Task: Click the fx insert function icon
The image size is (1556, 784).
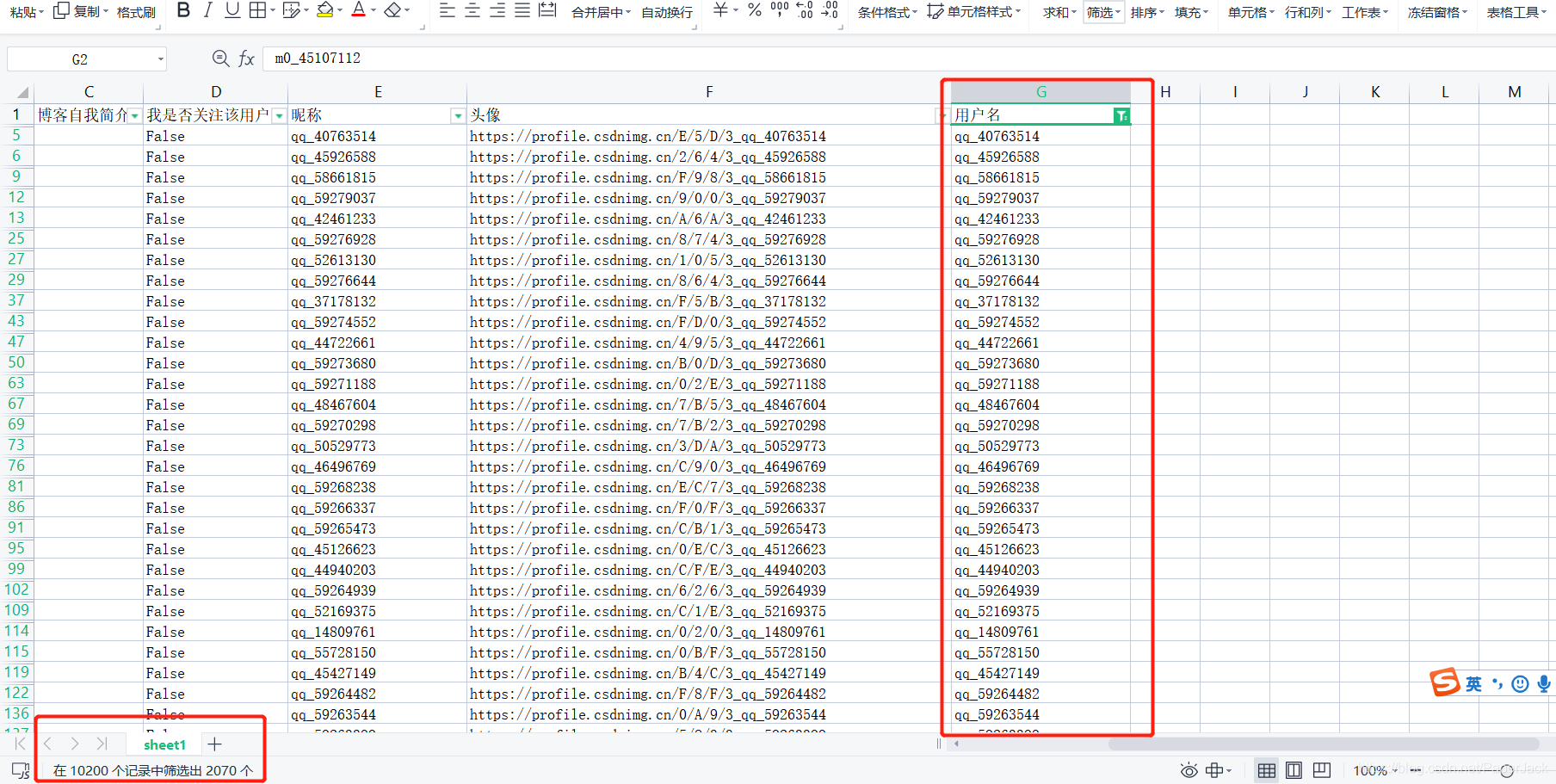Action: point(247,59)
